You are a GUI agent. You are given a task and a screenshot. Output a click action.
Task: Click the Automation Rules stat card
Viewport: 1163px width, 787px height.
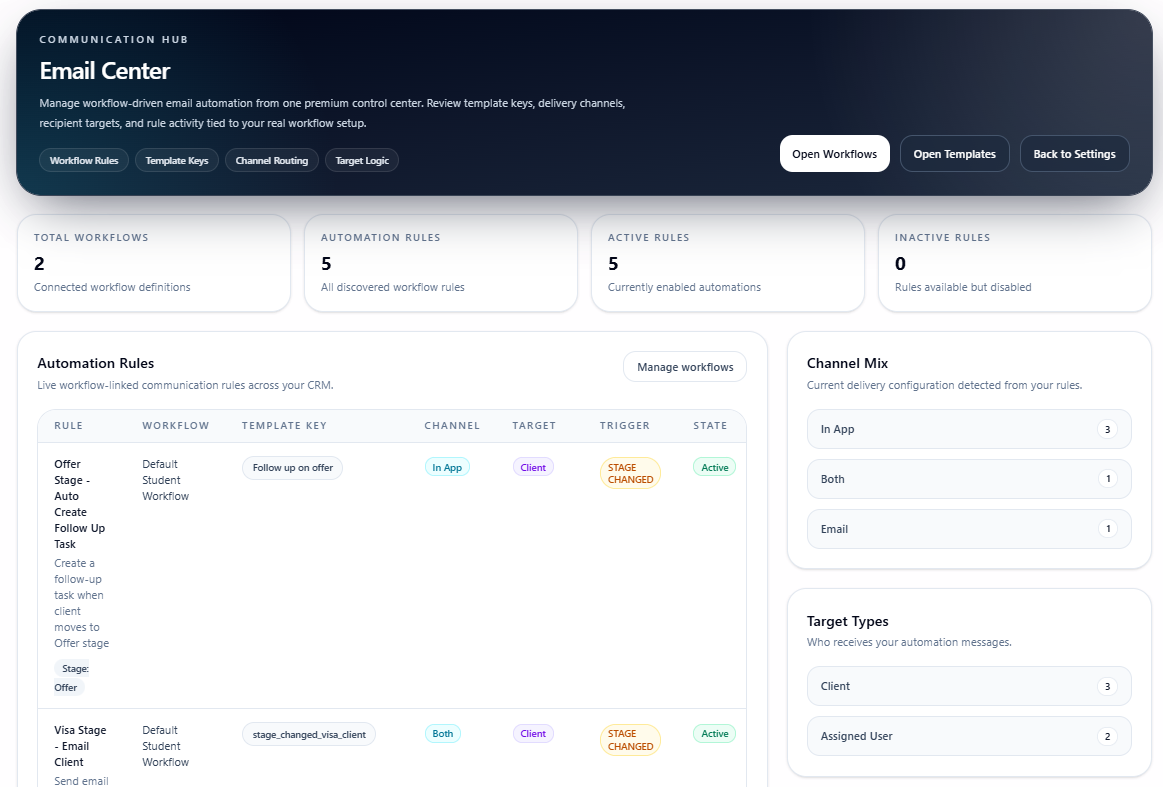click(x=441, y=263)
